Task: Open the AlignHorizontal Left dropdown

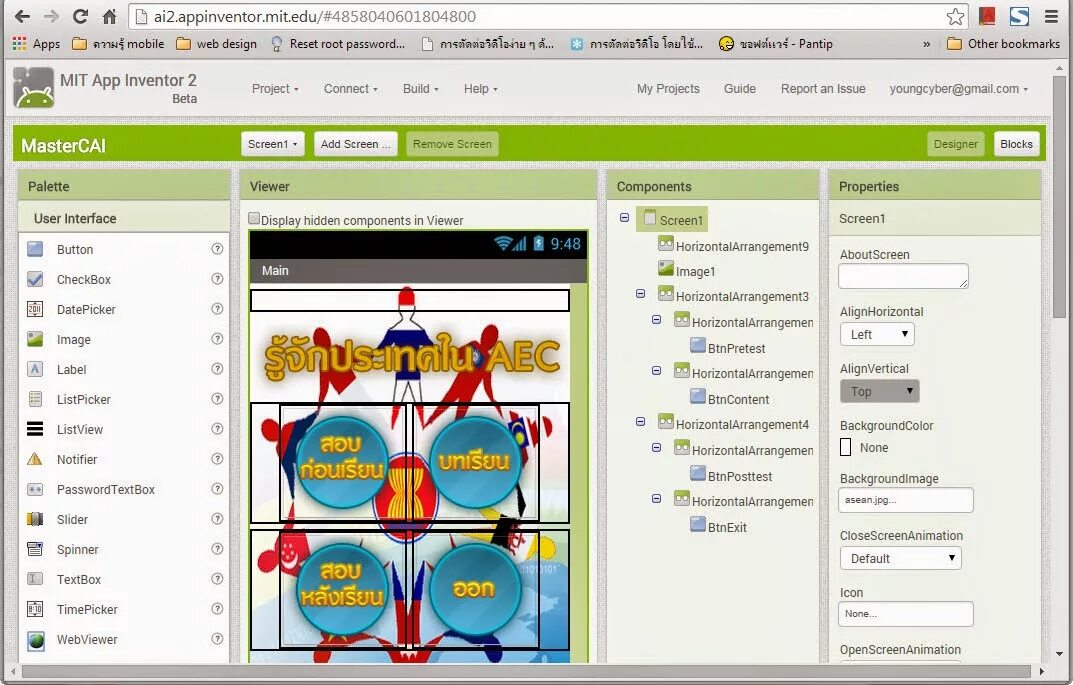Action: pyautogui.click(x=877, y=335)
